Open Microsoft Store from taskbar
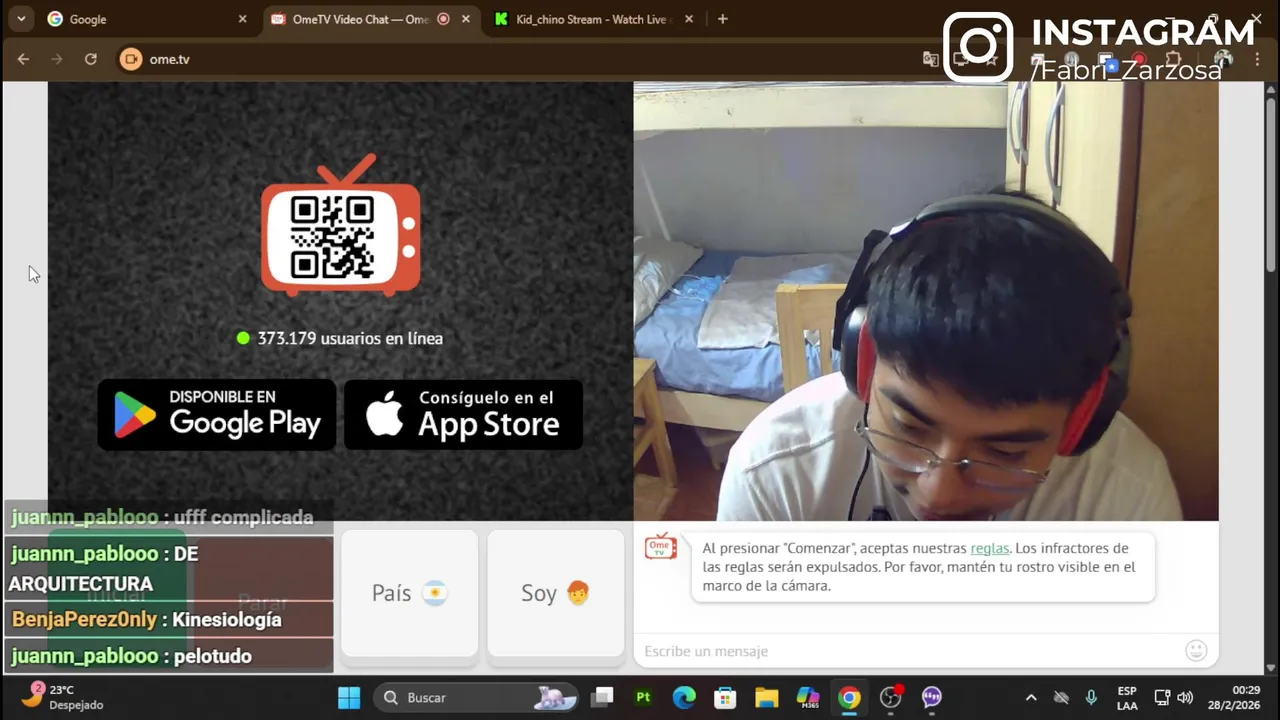Image resolution: width=1280 pixels, height=720 pixels. pyautogui.click(x=725, y=697)
